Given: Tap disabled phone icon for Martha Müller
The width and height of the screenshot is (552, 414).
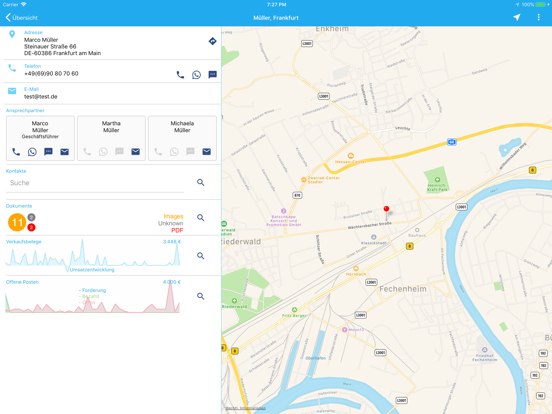Looking at the screenshot, I should pos(87,152).
